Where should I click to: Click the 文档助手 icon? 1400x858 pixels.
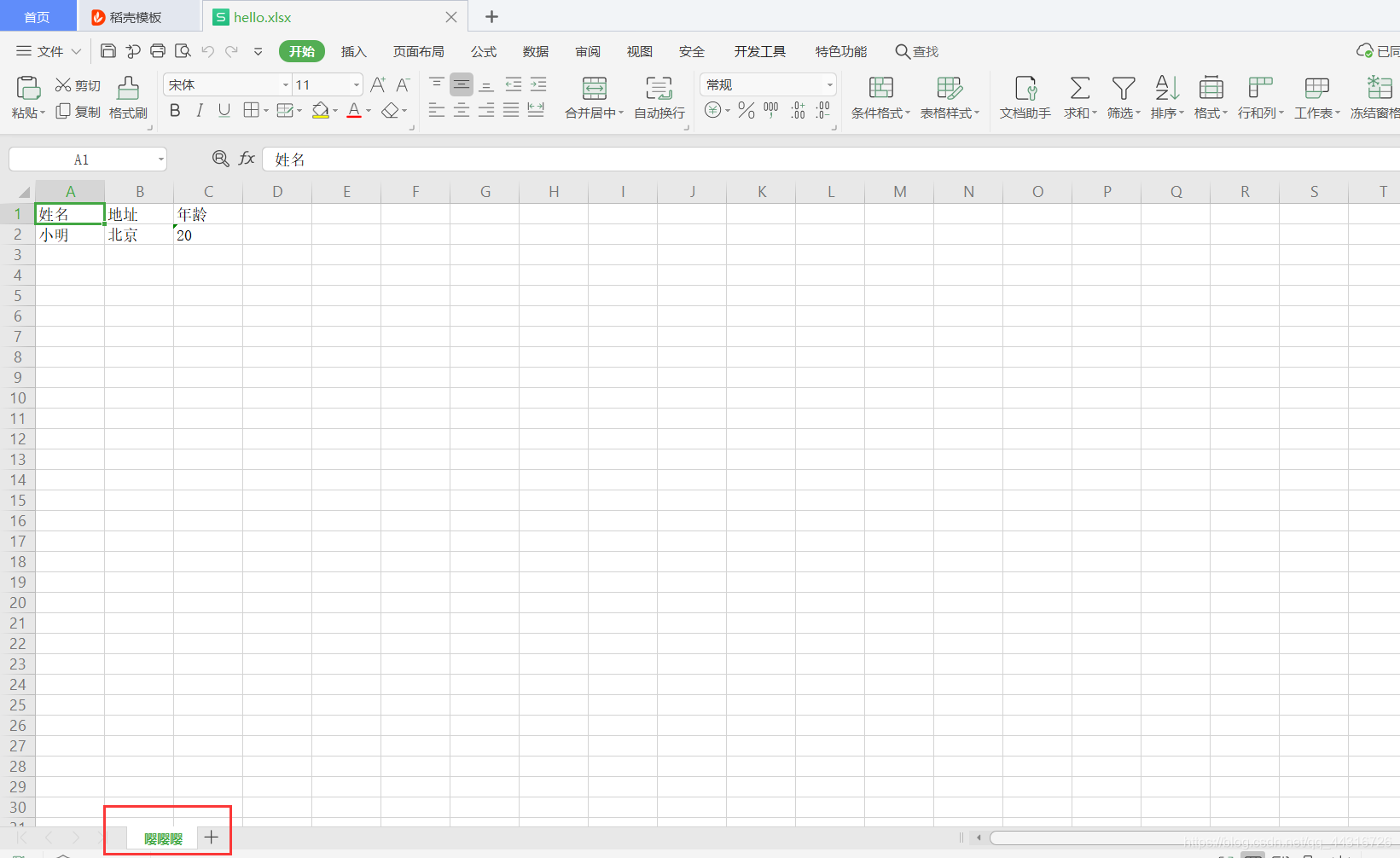[x=1025, y=88]
